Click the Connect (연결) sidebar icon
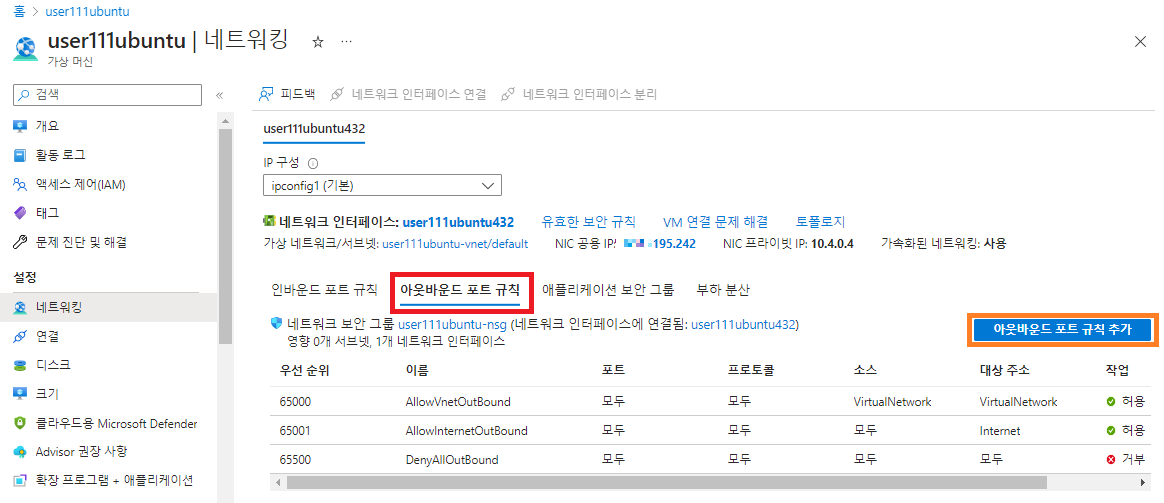 click(x=20, y=337)
